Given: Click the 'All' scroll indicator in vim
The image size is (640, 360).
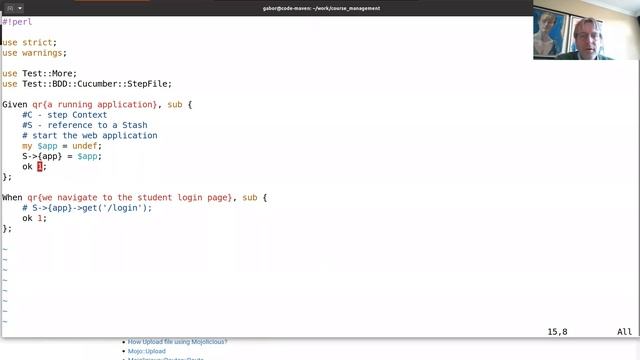Looking at the screenshot, I should click(624, 332).
